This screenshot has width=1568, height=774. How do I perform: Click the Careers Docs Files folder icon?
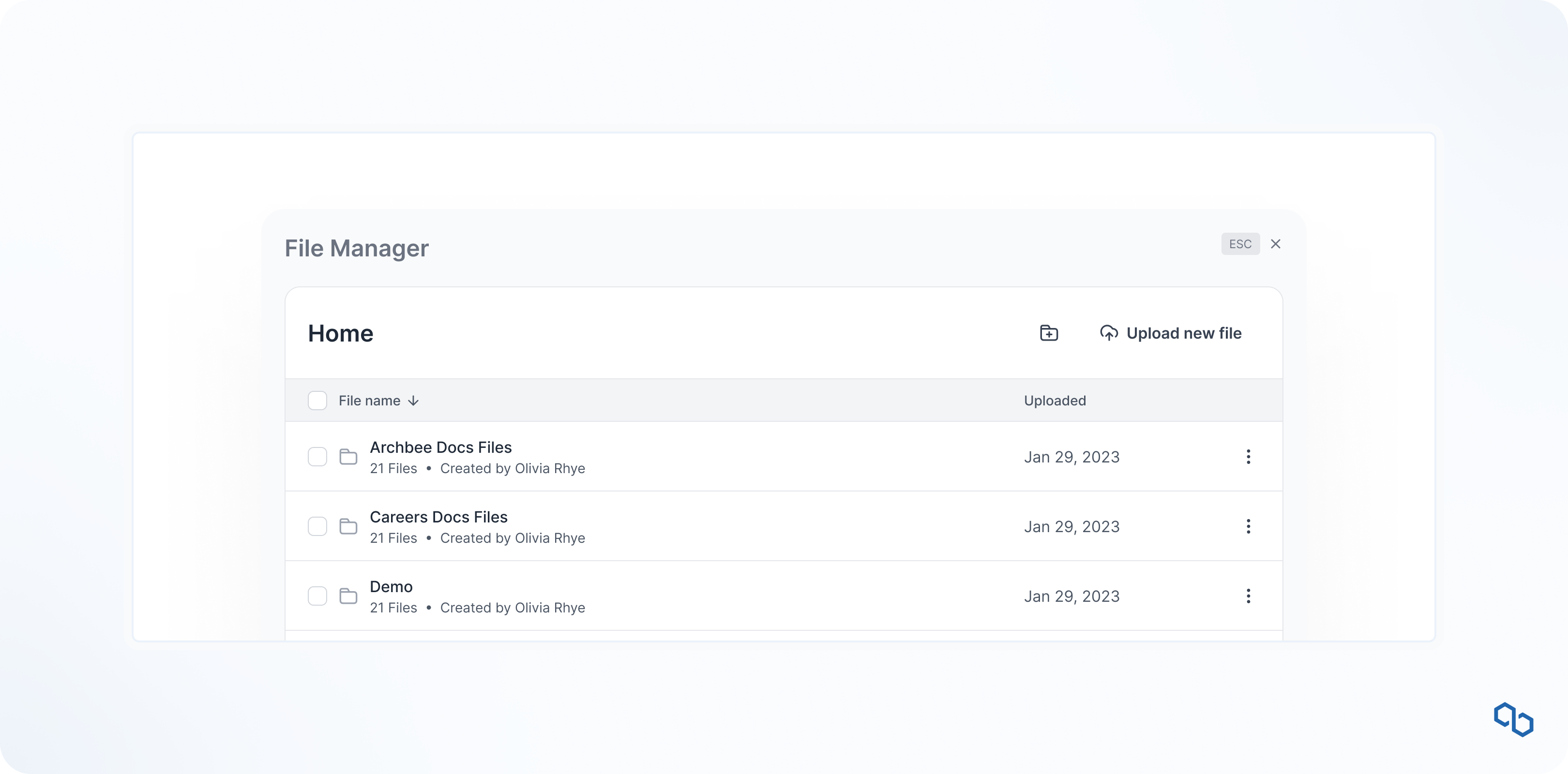(x=348, y=526)
